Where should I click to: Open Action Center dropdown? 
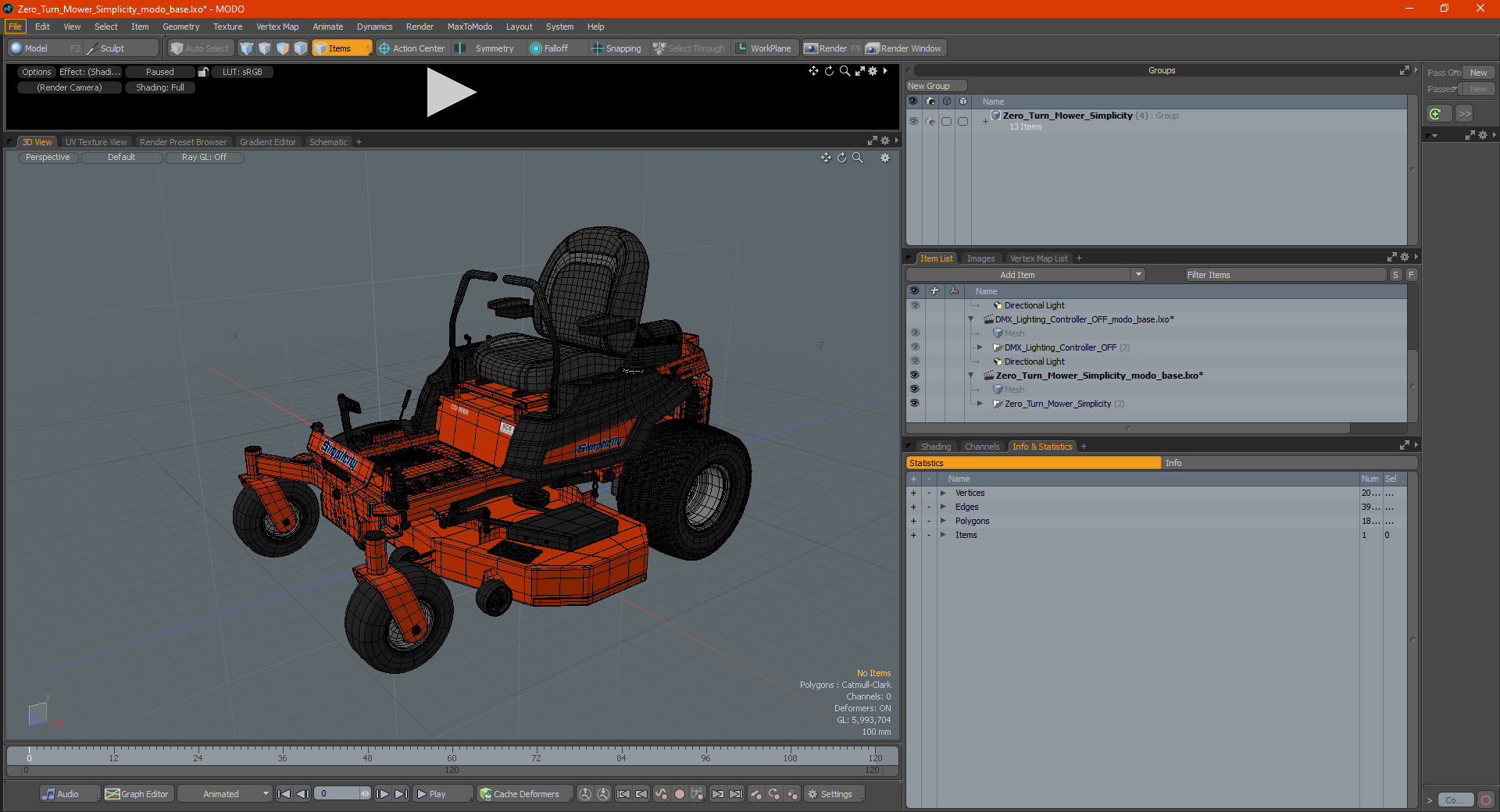[x=412, y=48]
